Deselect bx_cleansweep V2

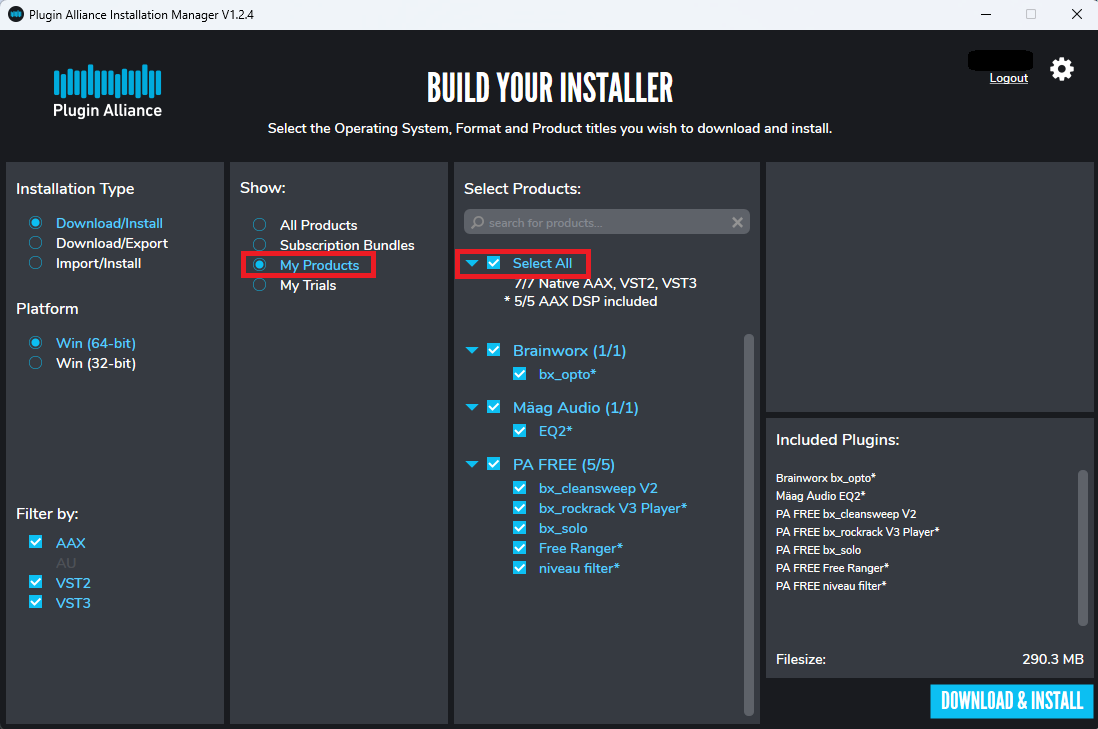point(520,487)
